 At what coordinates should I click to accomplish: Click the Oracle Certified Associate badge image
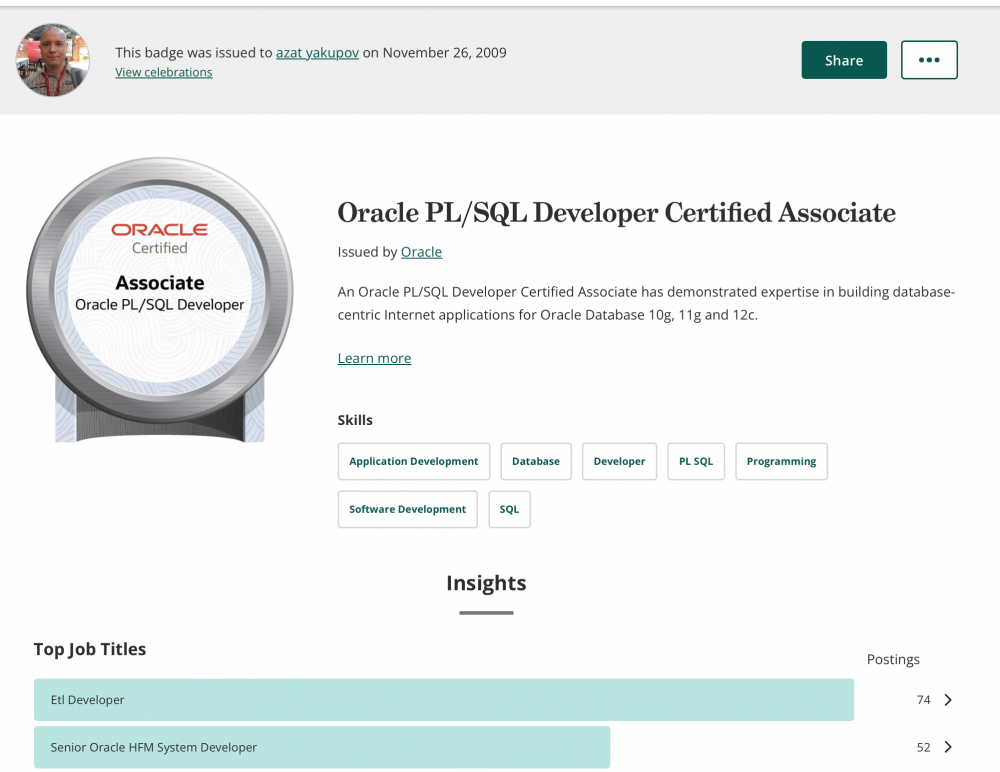click(x=160, y=298)
